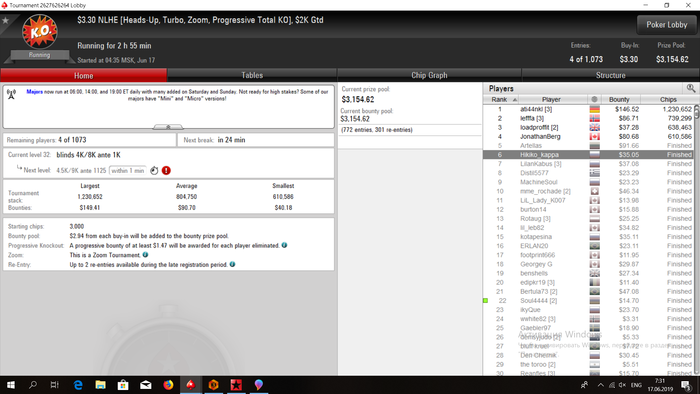Click the taskbar clock and date
The width and height of the screenshot is (700, 394).
click(660, 385)
